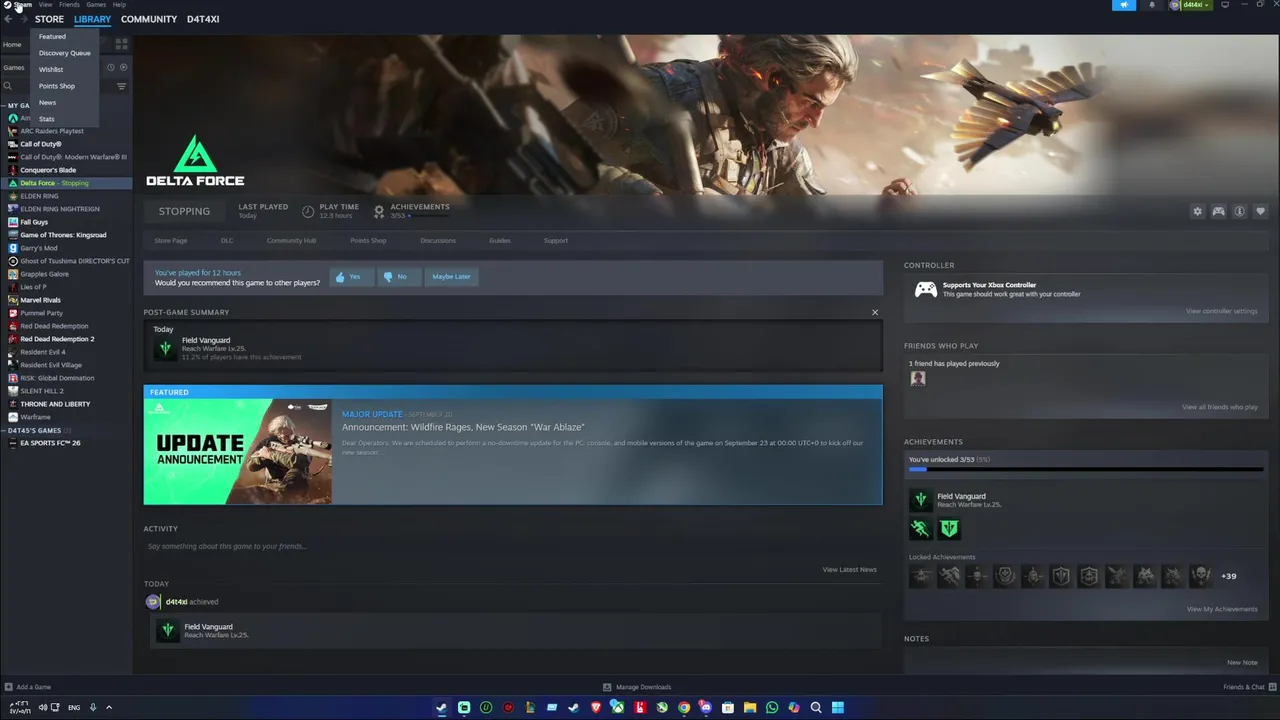Collapse the MY GAMES category

pos(4,105)
